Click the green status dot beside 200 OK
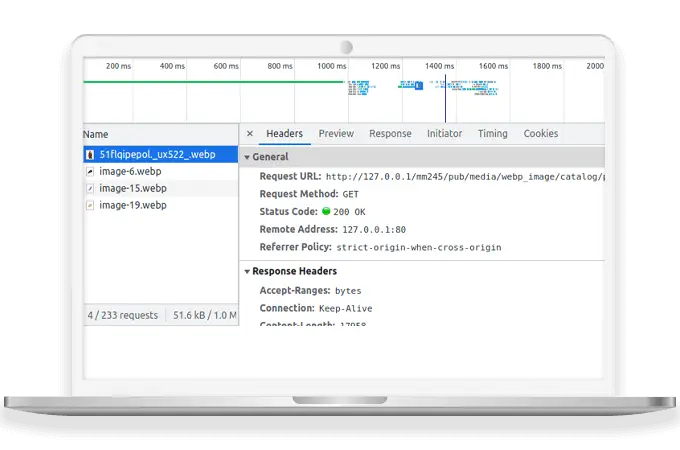 pos(326,212)
